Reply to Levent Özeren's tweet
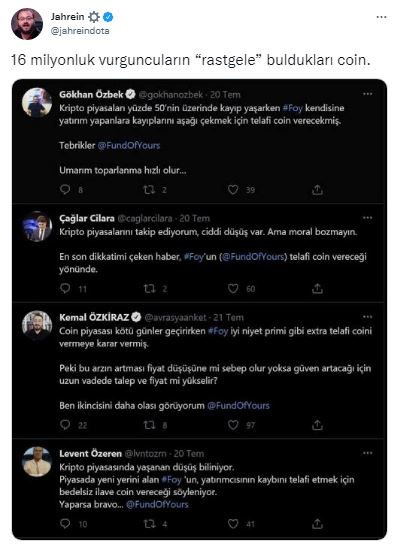The width and height of the screenshot is (397, 550). [65, 524]
